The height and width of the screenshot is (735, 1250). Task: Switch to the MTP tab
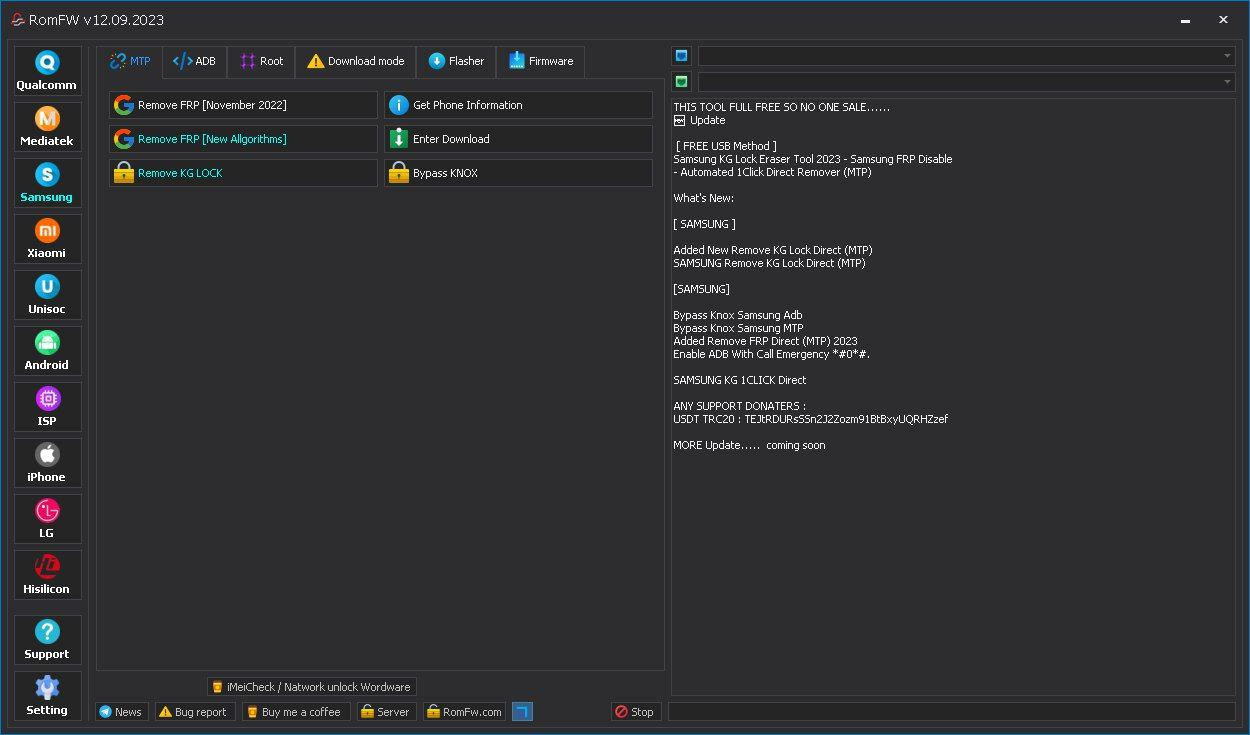coord(130,61)
